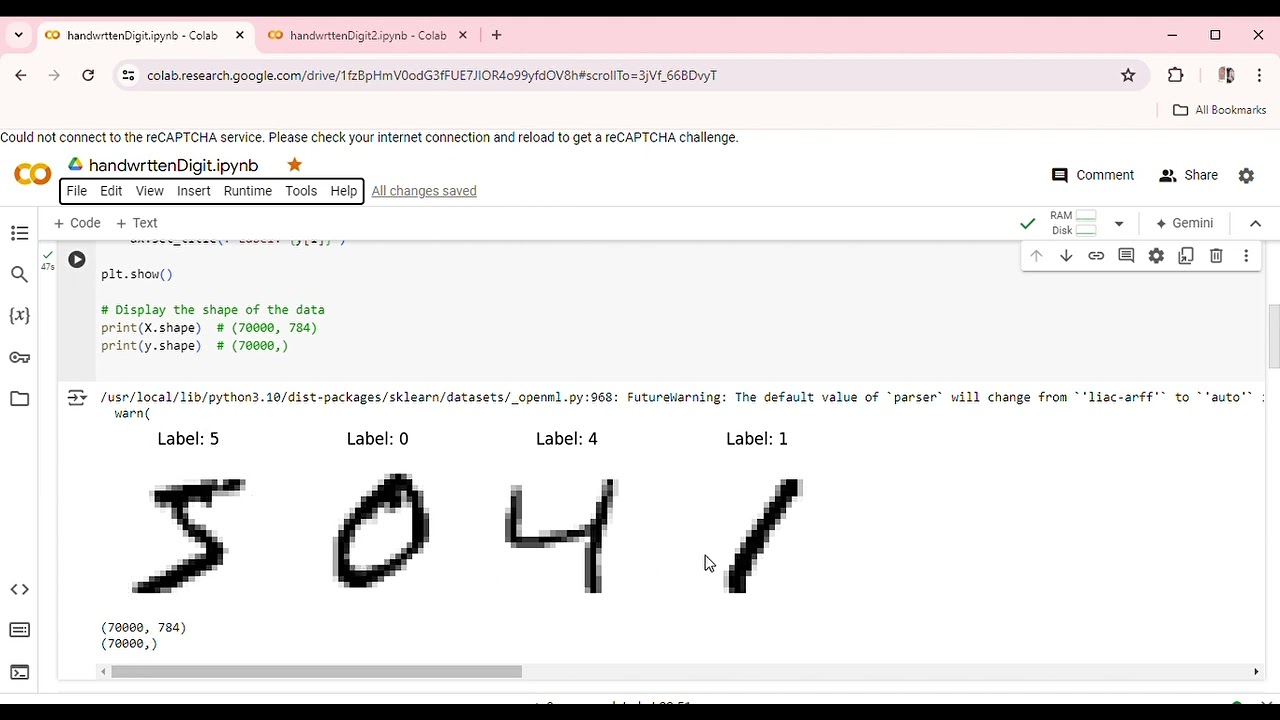
Task: Open the secrets key panel
Action: coord(19,358)
